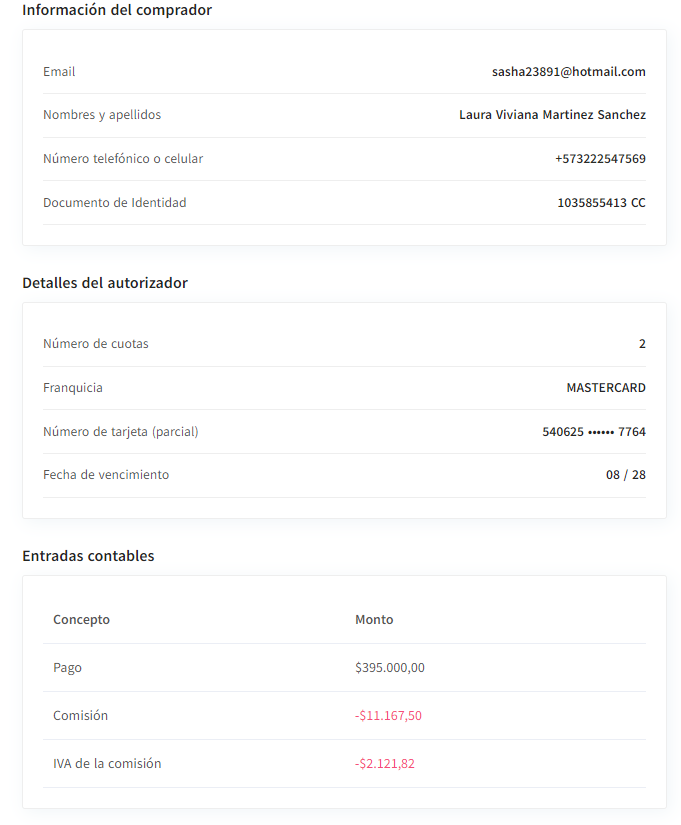Click the Fecha de vencimiento label
Viewport: 681px width, 825px height.
click(x=106, y=475)
